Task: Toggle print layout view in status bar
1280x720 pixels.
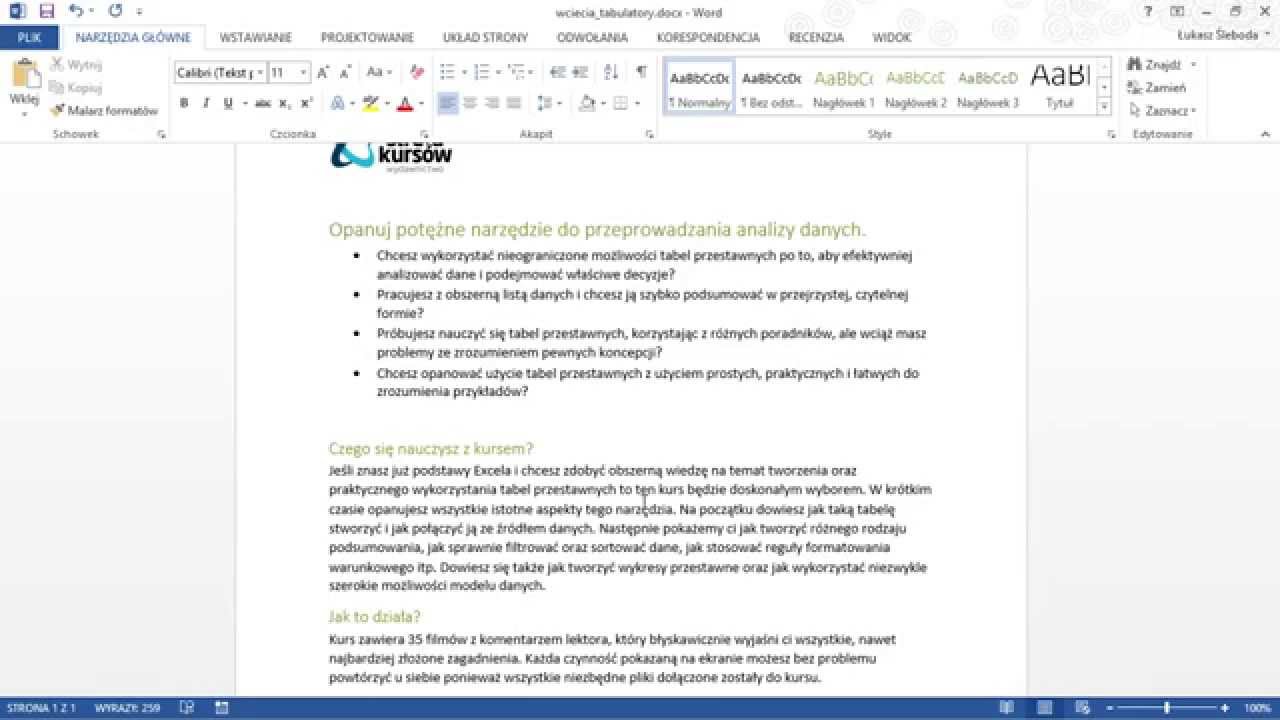Action: coord(1047,708)
